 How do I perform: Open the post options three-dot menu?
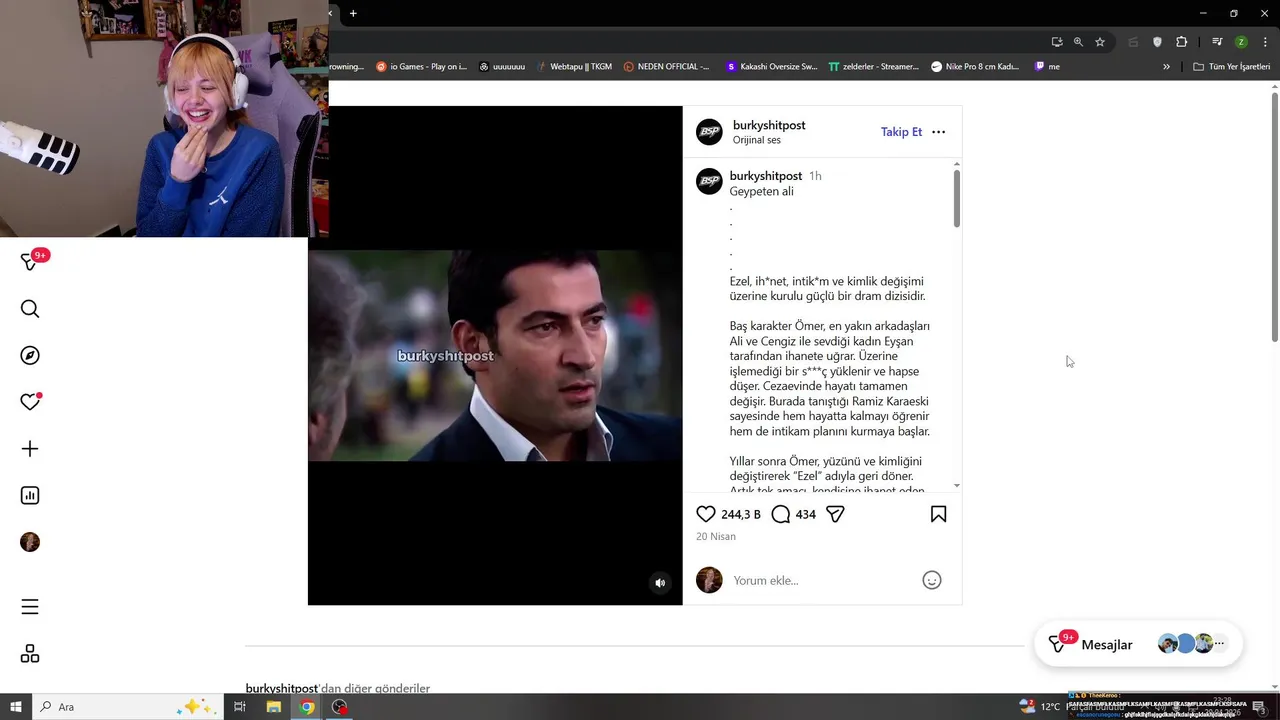(938, 132)
